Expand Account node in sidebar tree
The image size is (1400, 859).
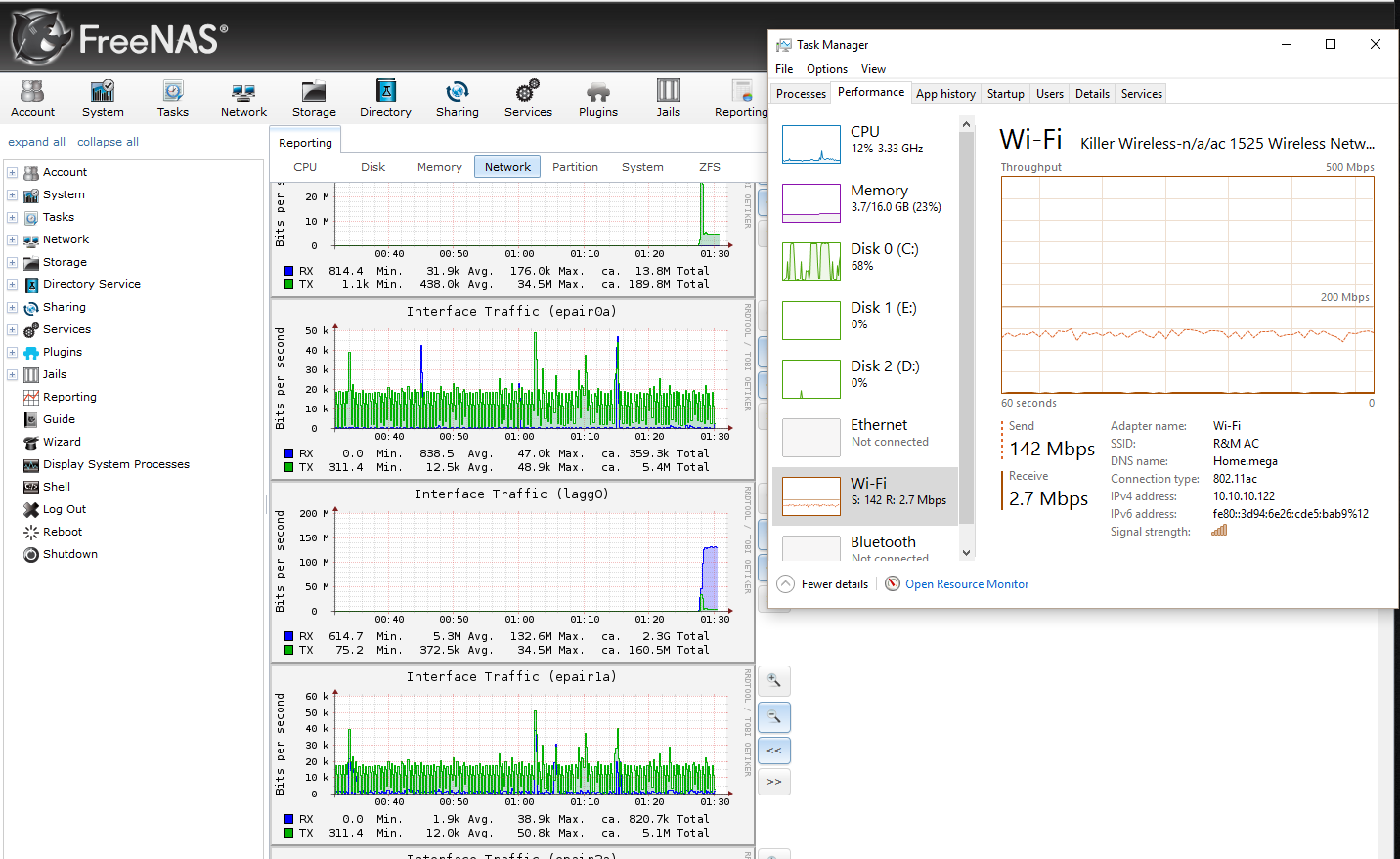(12, 172)
